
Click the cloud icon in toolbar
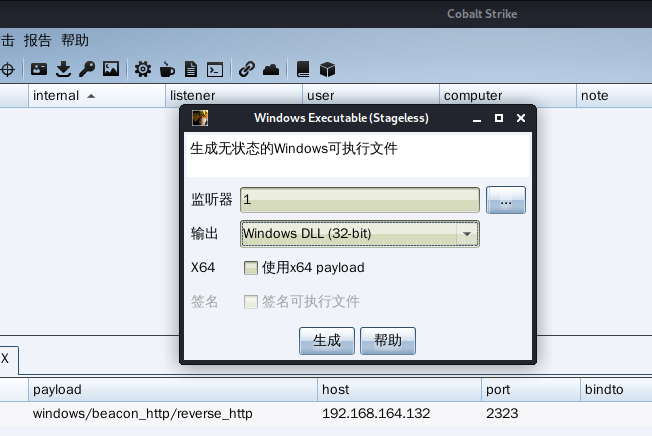[x=271, y=69]
